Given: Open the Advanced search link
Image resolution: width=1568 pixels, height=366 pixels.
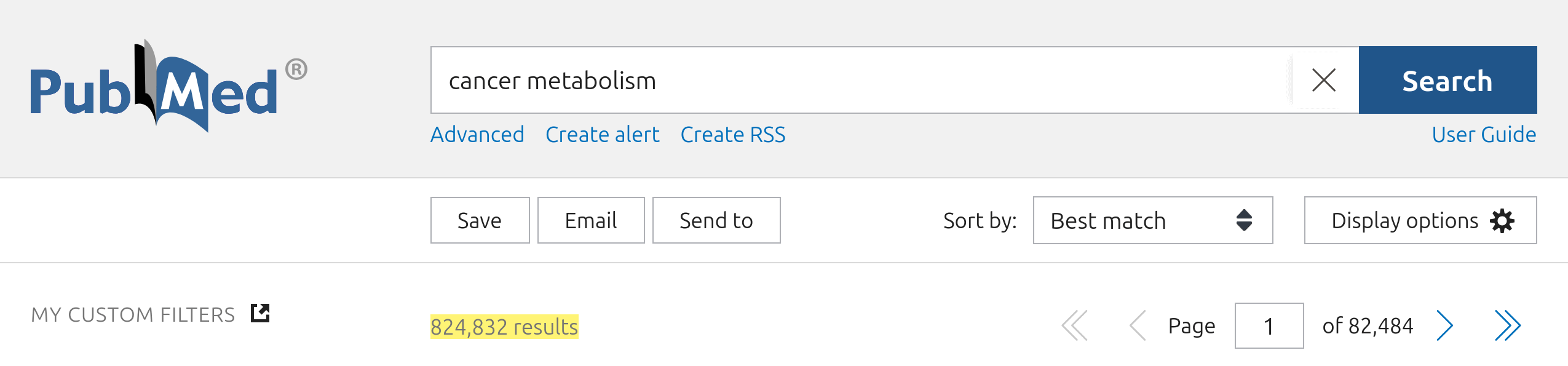Looking at the screenshot, I should [x=477, y=134].
